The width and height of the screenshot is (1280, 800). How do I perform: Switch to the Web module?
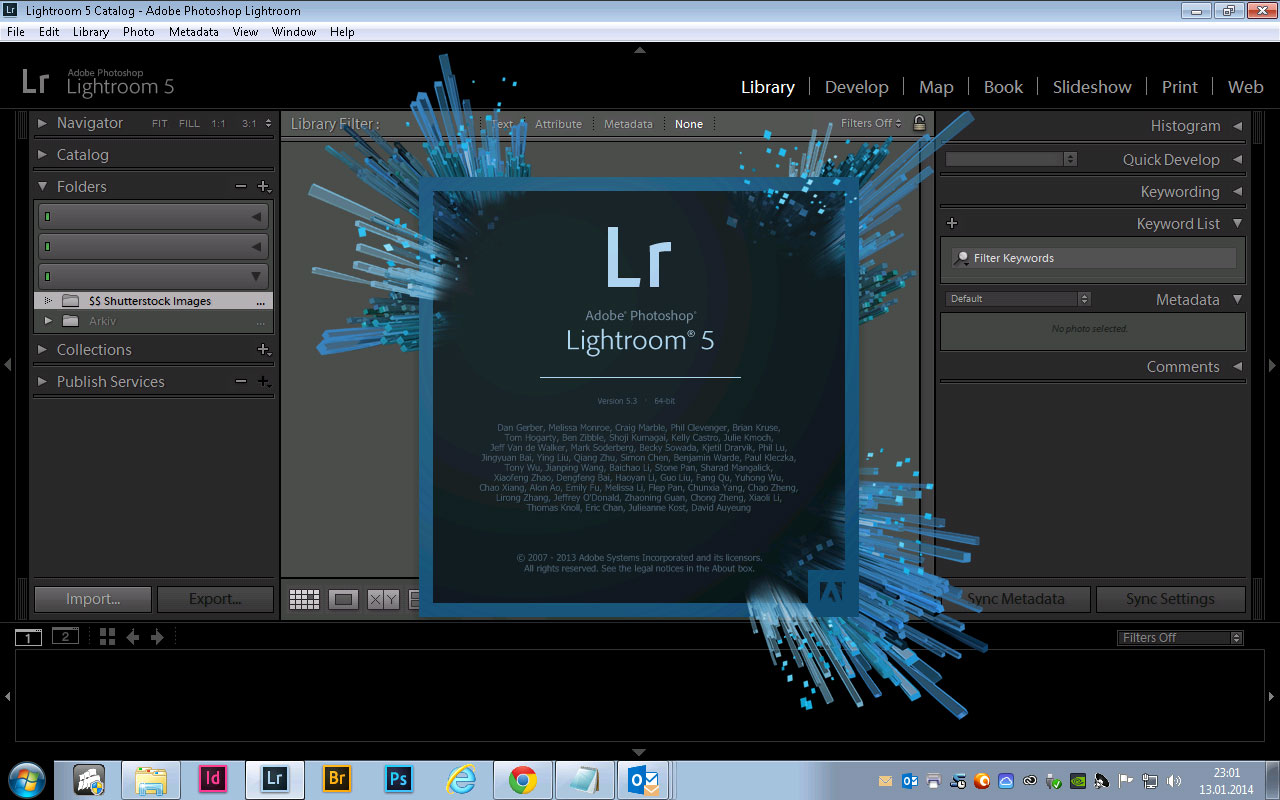pos(1245,87)
